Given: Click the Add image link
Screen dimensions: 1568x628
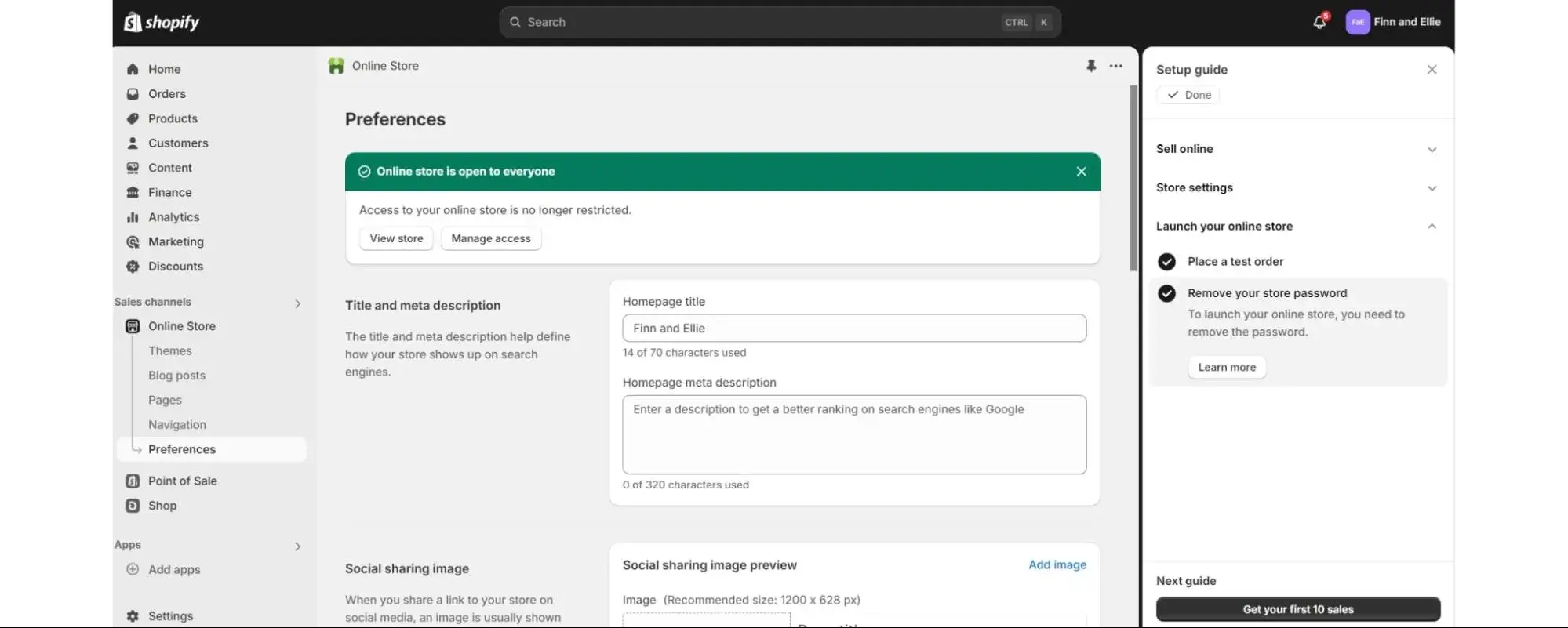Looking at the screenshot, I should [x=1057, y=564].
